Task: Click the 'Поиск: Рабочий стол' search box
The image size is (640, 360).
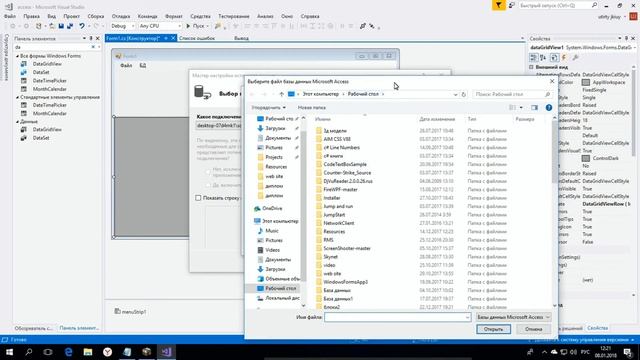Action: pos(513,94)
